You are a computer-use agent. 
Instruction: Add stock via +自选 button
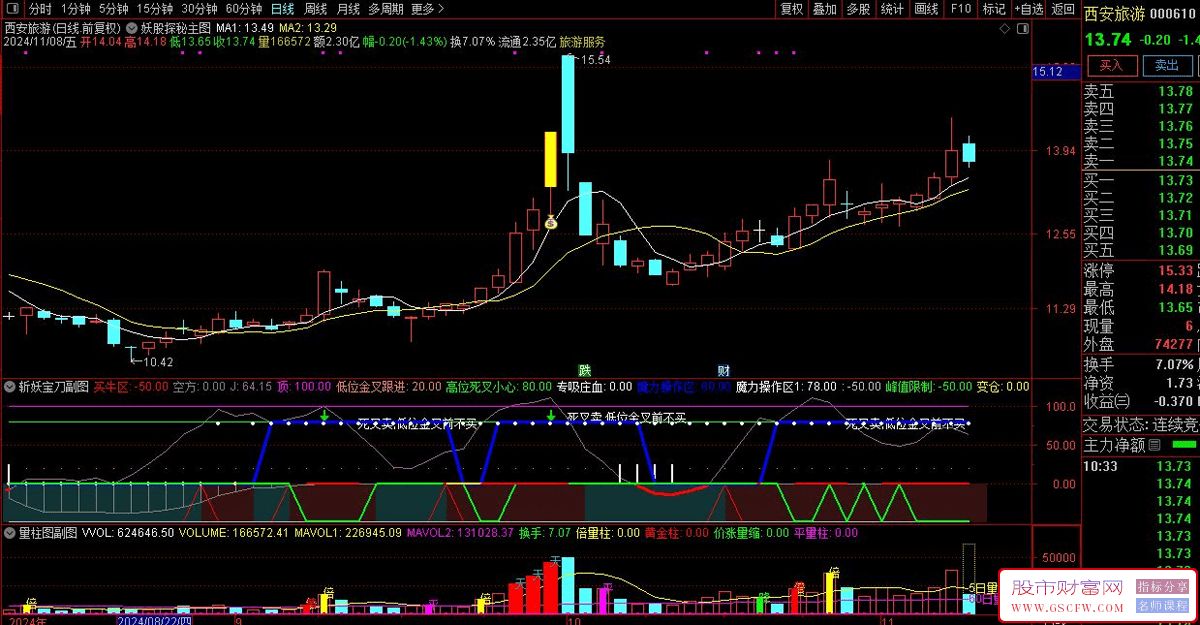1027,9
